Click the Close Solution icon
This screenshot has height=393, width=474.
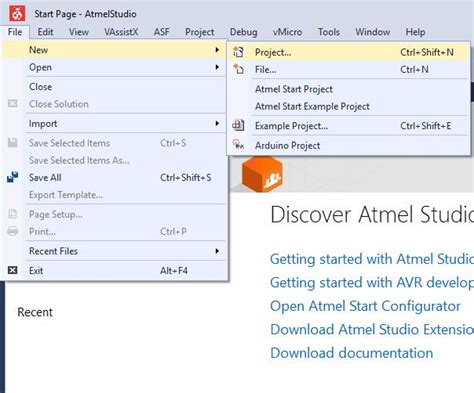tap(13, 104)
